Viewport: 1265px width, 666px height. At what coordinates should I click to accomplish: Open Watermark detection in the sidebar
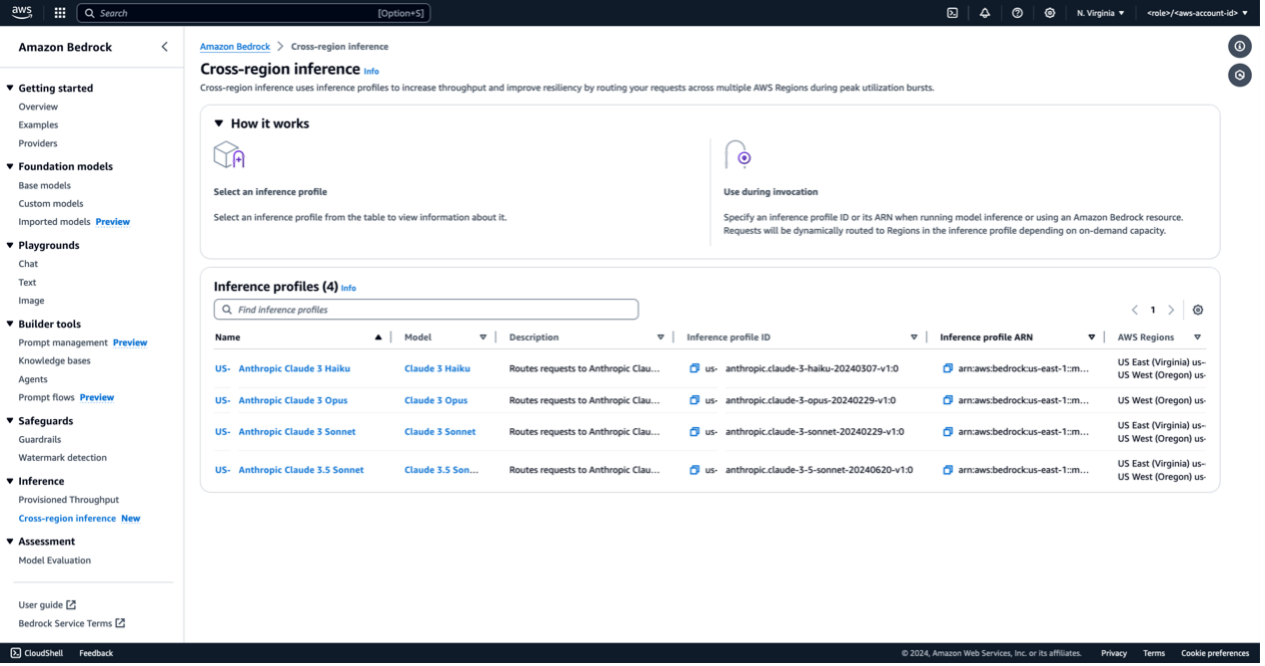click(x=62, y=458)
